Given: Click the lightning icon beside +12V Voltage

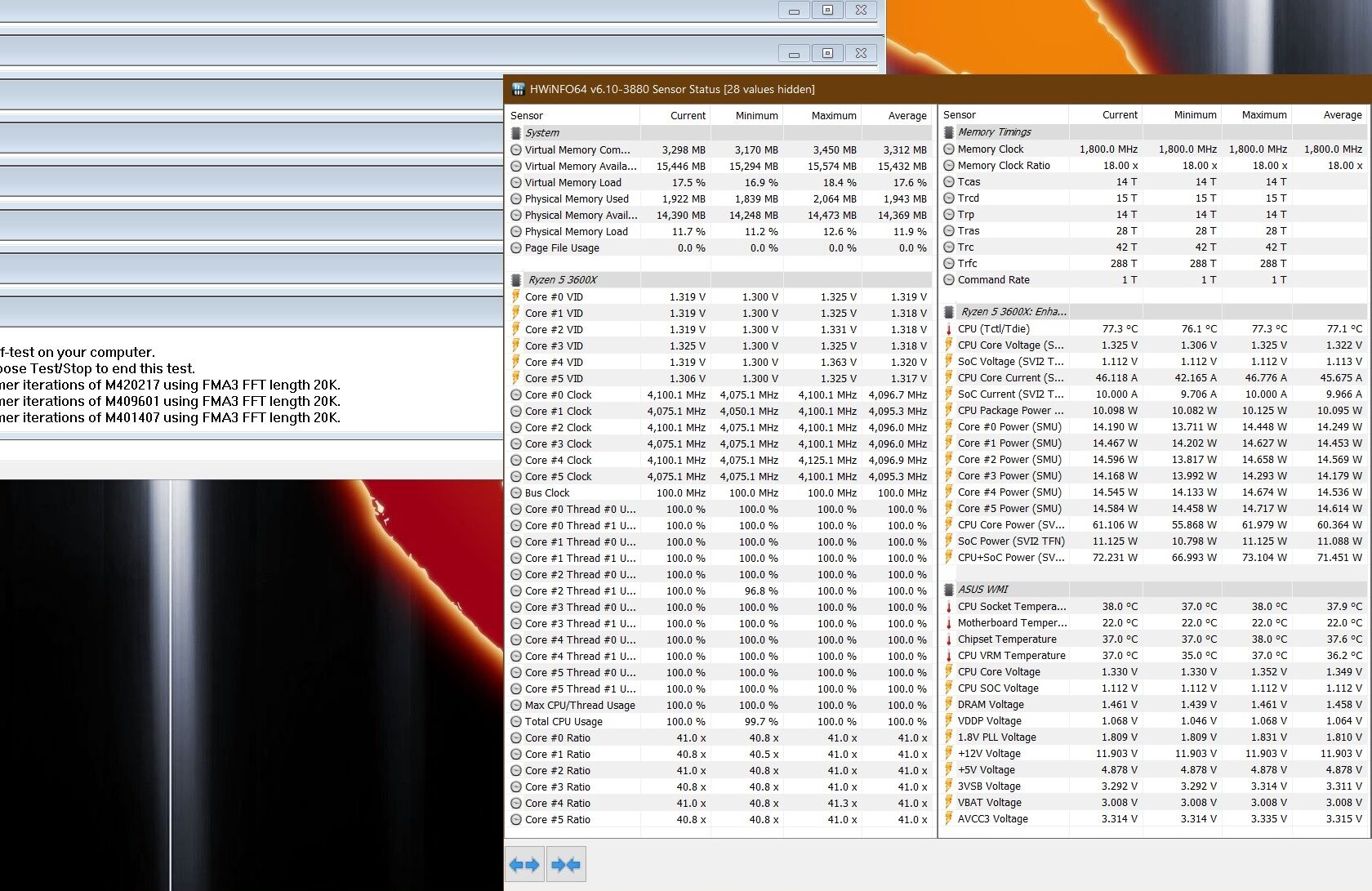Looking at the screenshot, I should pyautogui.click(x=948, y=753).
